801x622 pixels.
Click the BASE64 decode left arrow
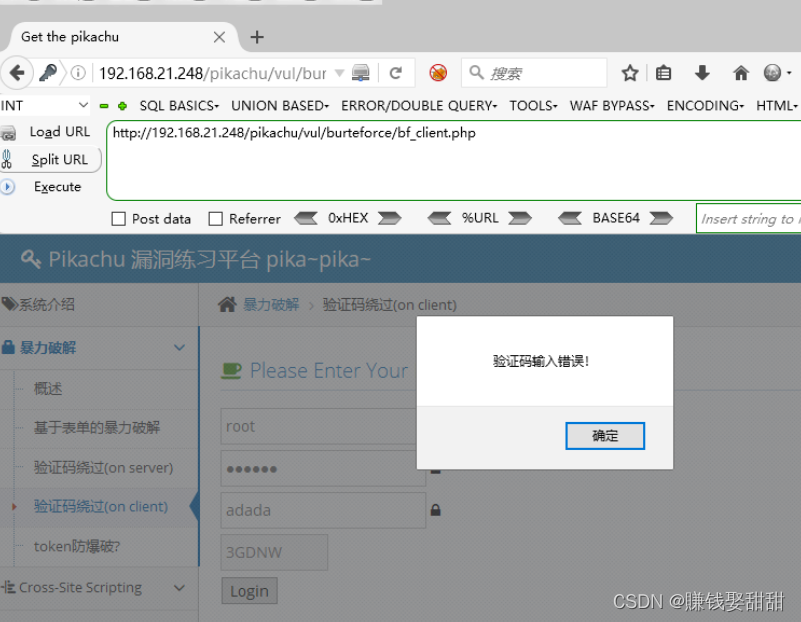570,219
